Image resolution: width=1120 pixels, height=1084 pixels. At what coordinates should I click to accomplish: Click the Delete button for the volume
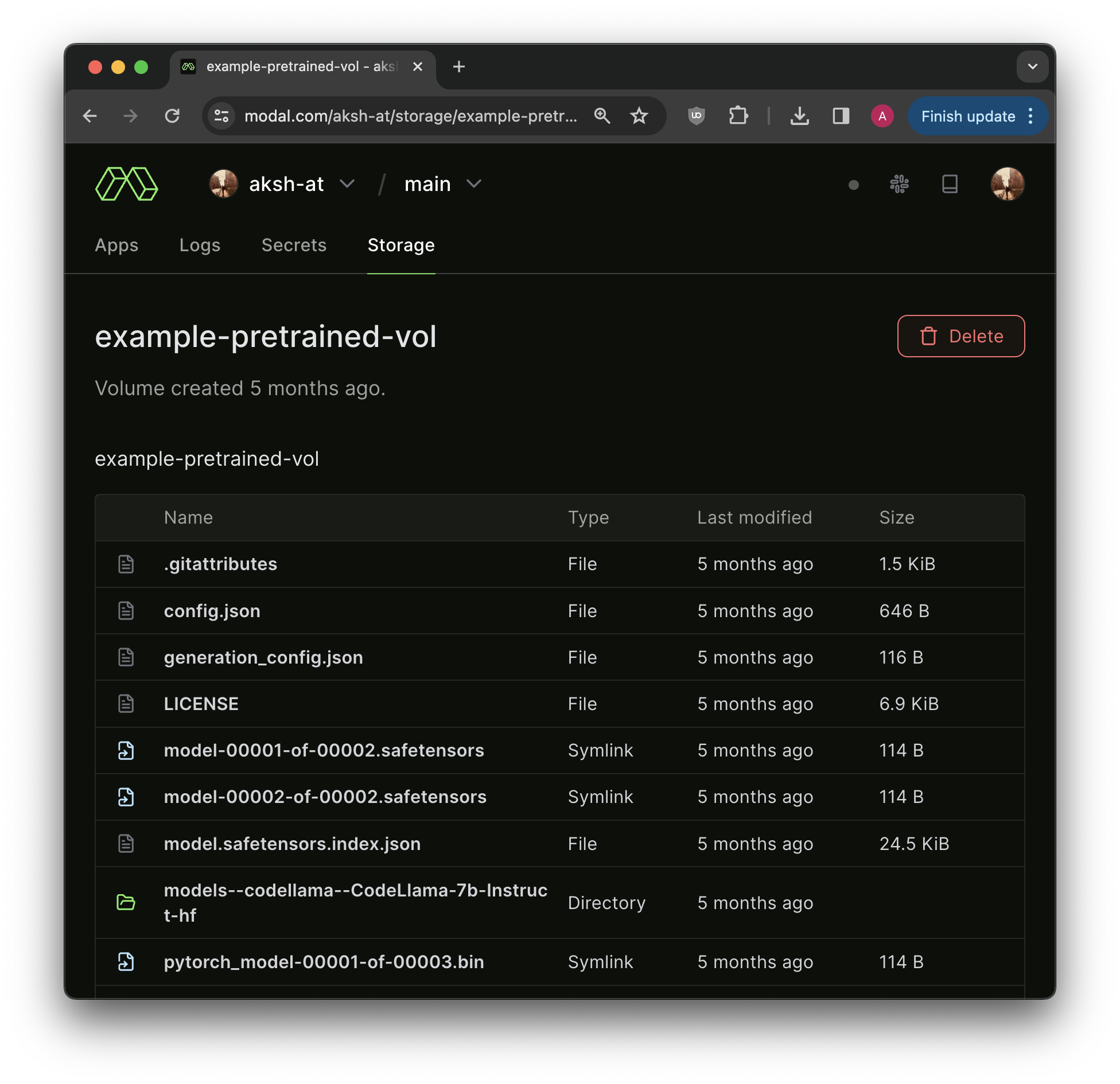click(960, 336)
